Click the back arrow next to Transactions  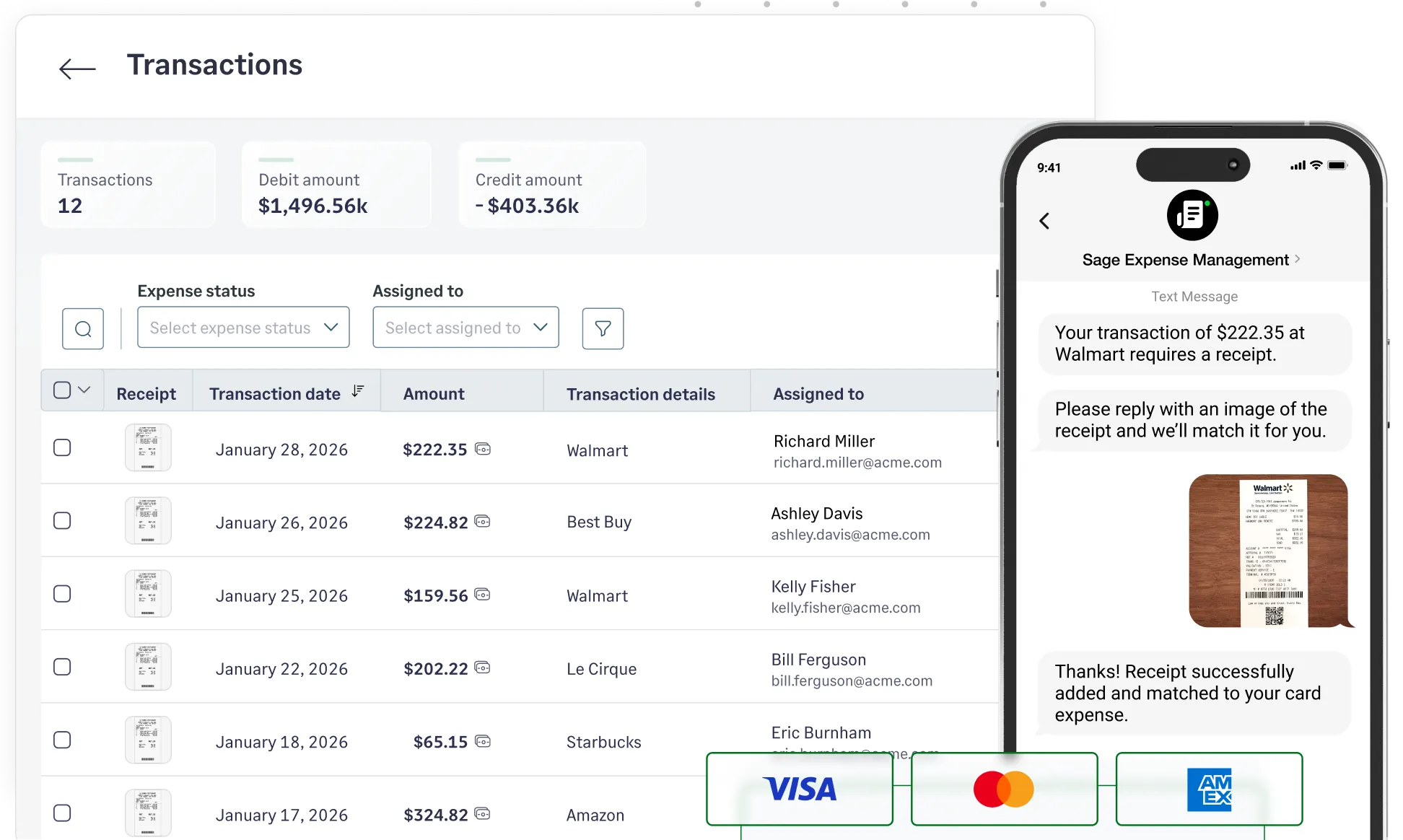76,67
